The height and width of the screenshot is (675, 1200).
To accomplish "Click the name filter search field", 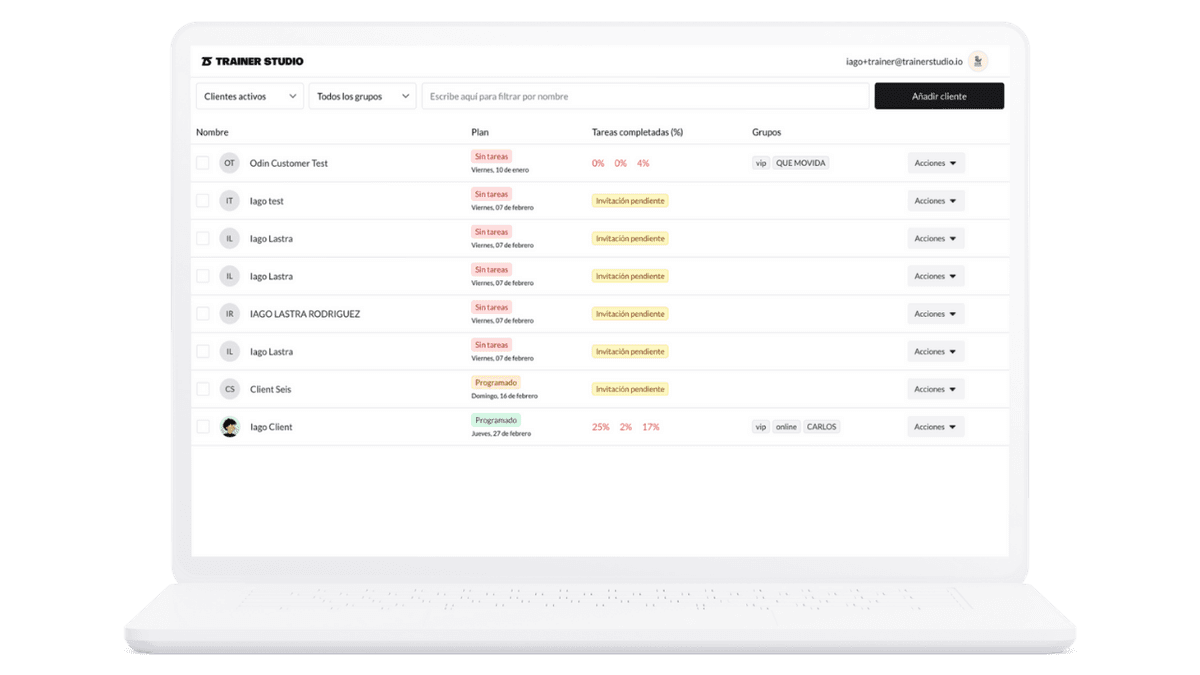I will (645, 96).
